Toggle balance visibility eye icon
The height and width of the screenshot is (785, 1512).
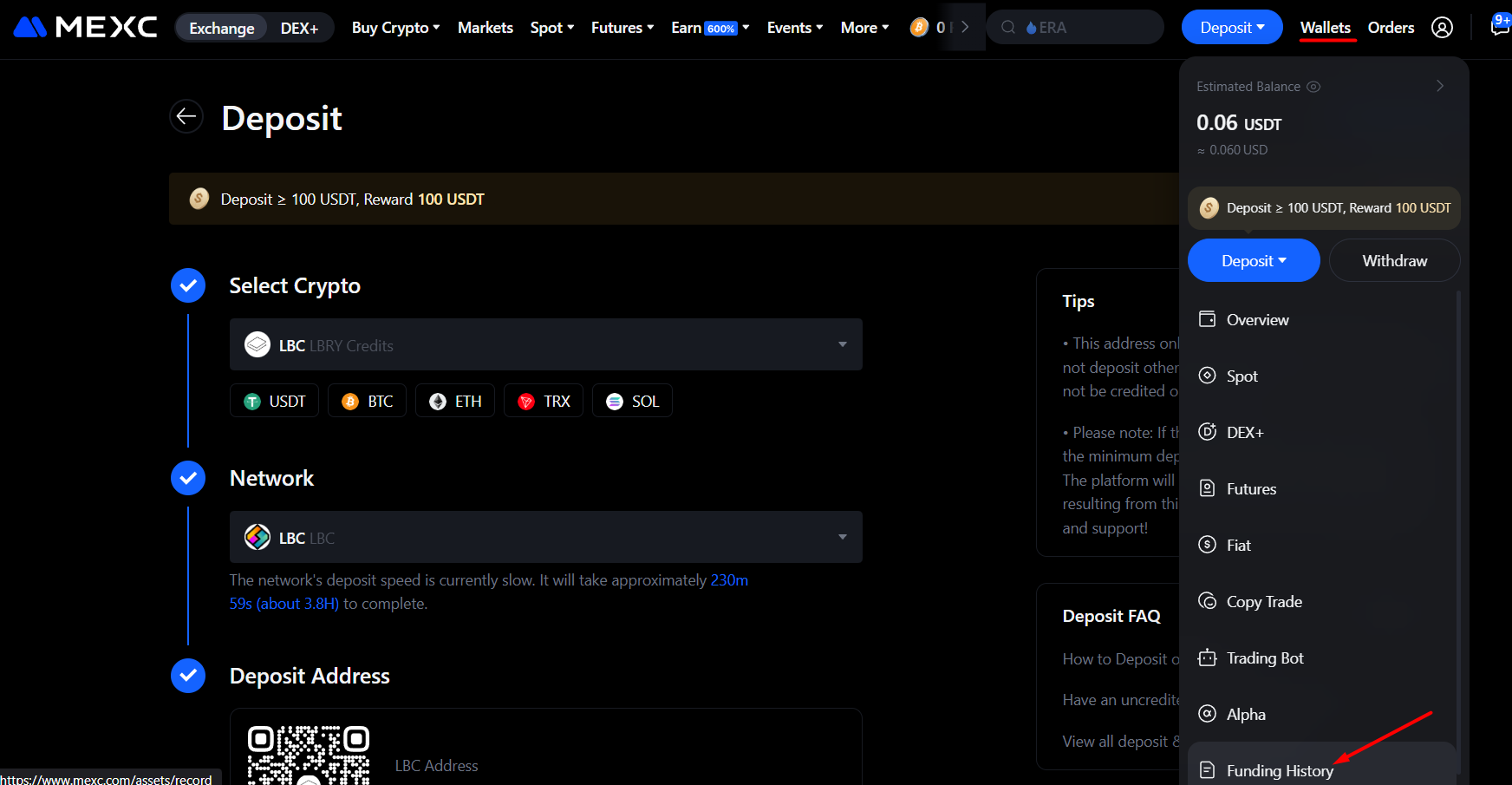tap(1313, 87)
